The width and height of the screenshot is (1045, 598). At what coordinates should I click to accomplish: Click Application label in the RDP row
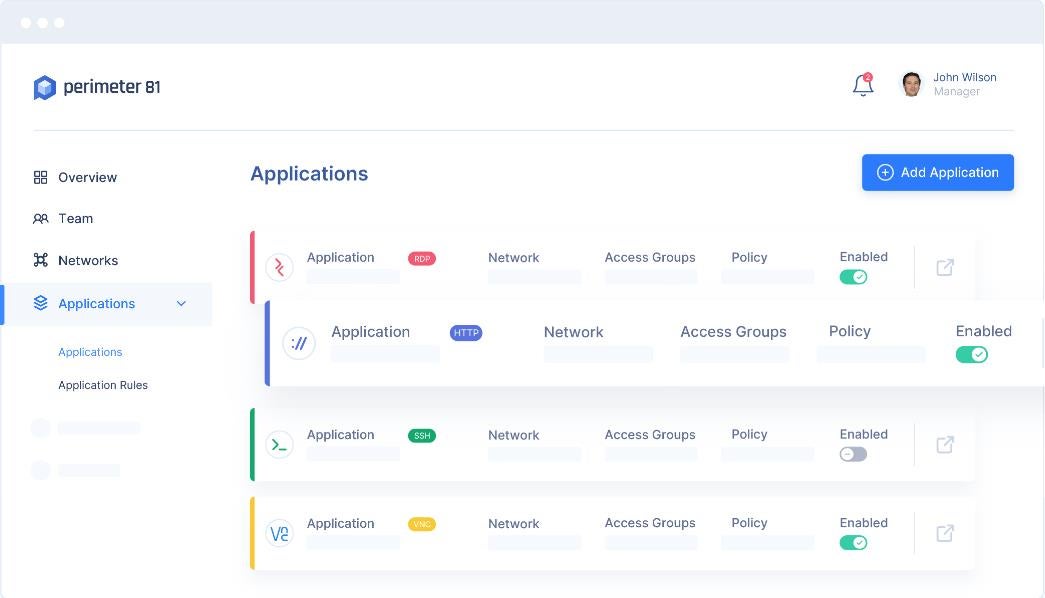(341, 258)
